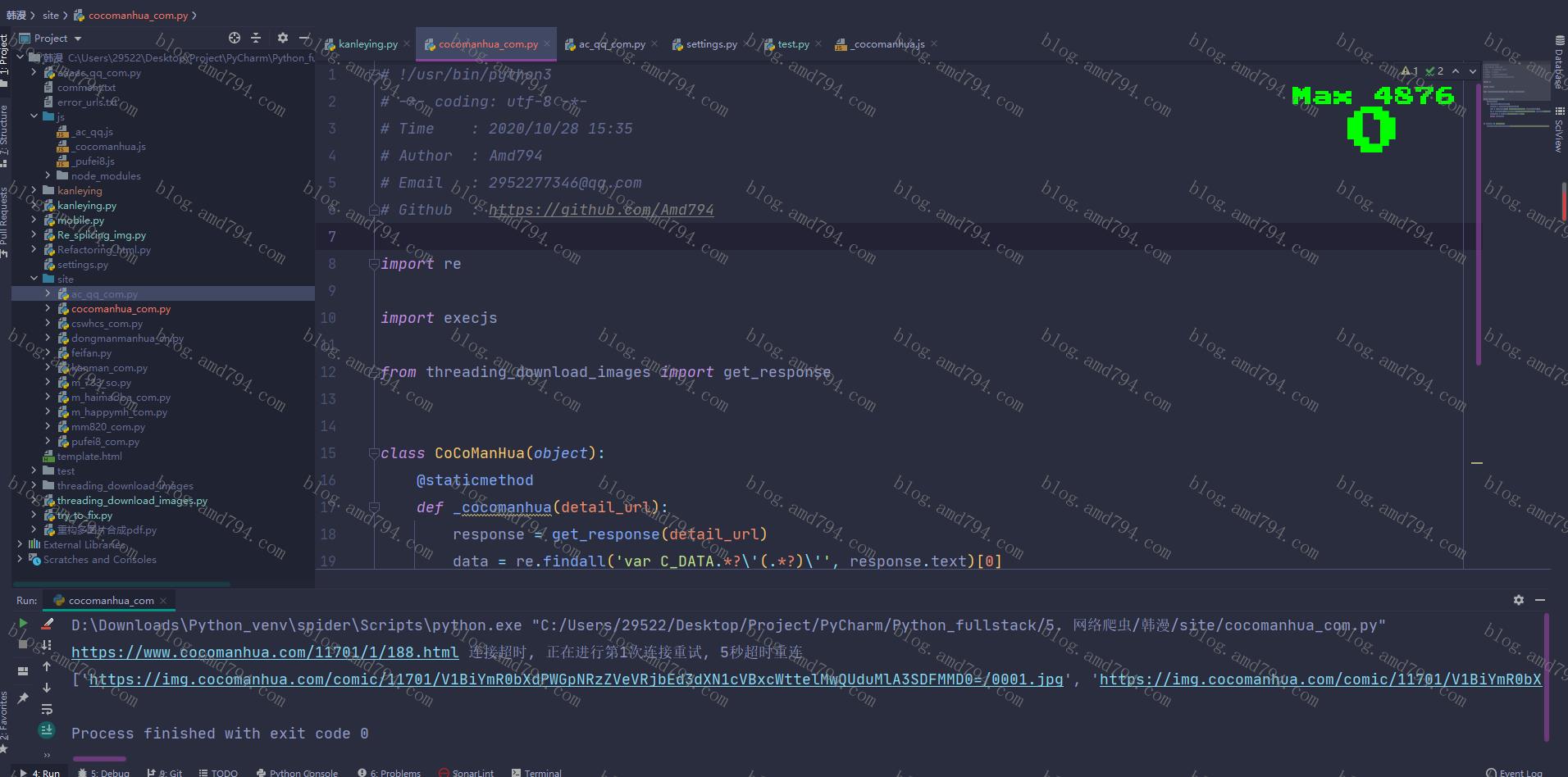Click the stop process square icon

[23, 644]
